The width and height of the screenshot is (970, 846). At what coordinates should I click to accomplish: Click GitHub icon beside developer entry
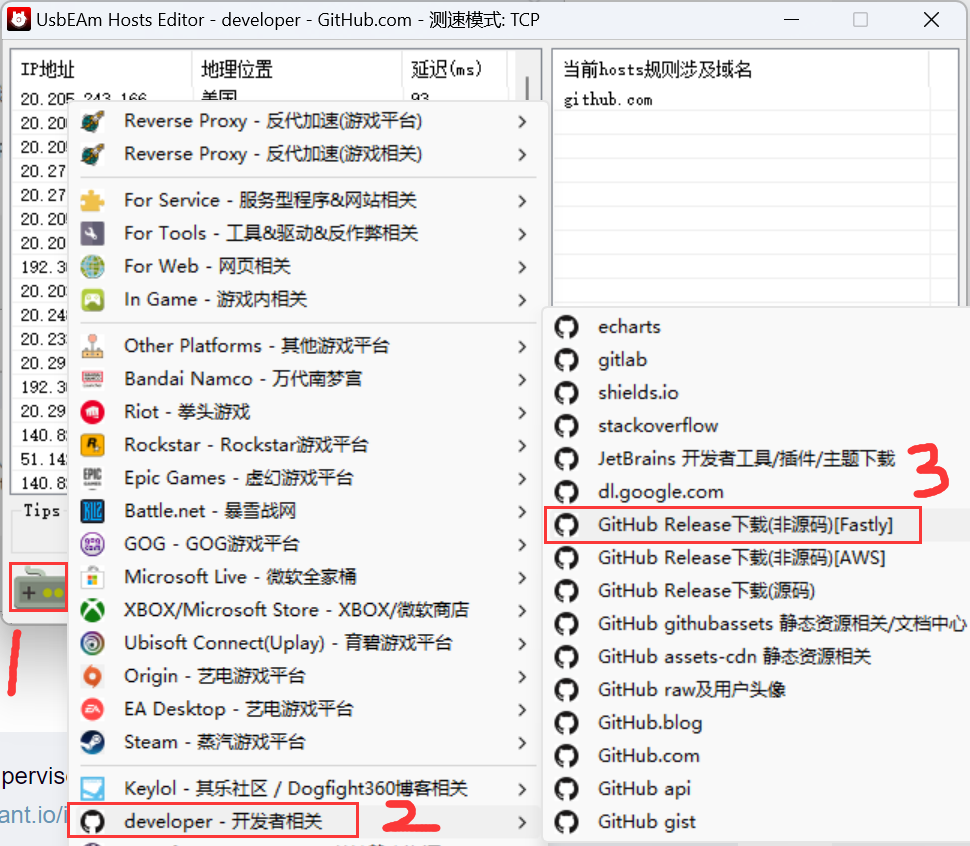pyautogui.click(x=93, y=822)
